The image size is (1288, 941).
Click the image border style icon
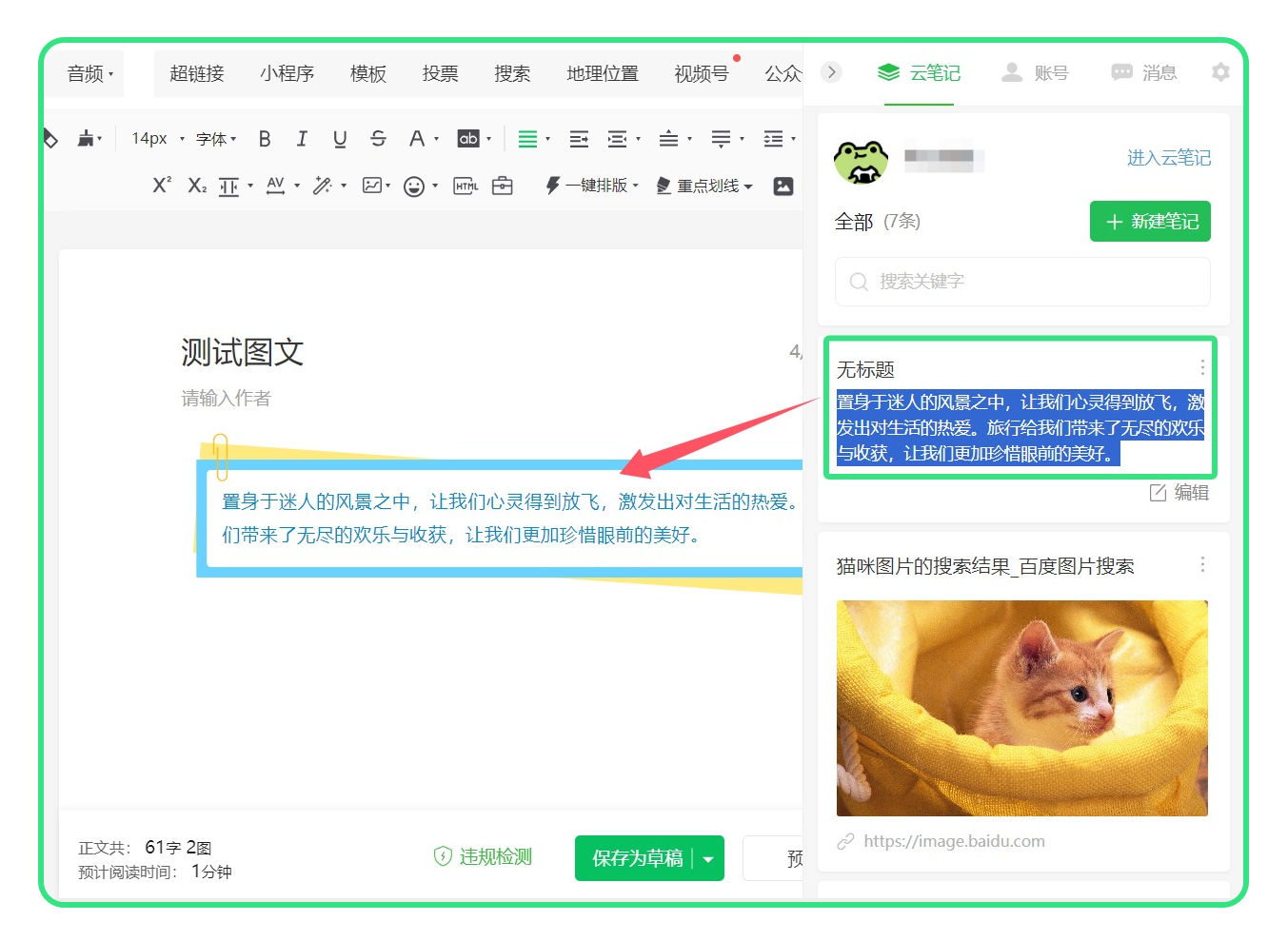pos(372,186)
